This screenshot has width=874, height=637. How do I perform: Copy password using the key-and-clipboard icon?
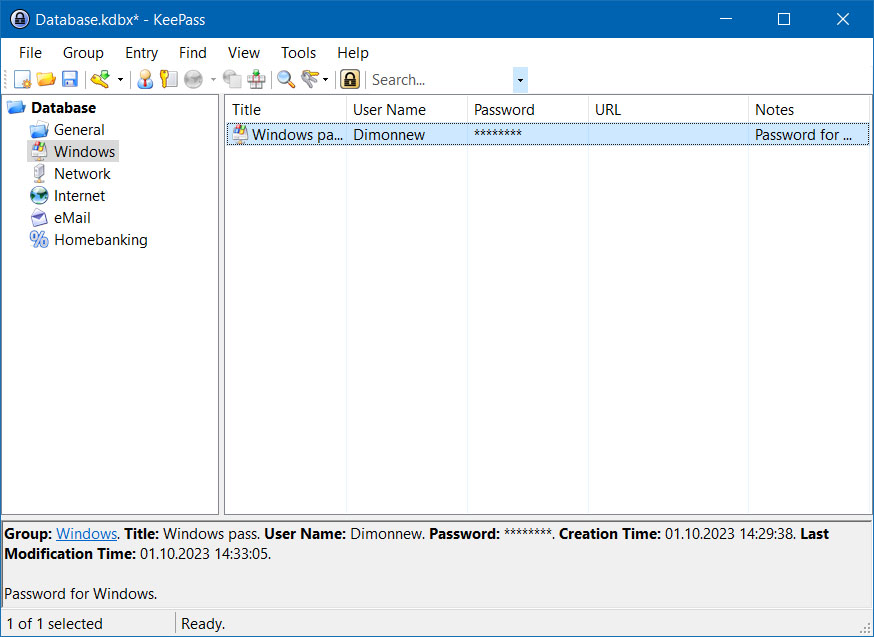pos(168,80)
